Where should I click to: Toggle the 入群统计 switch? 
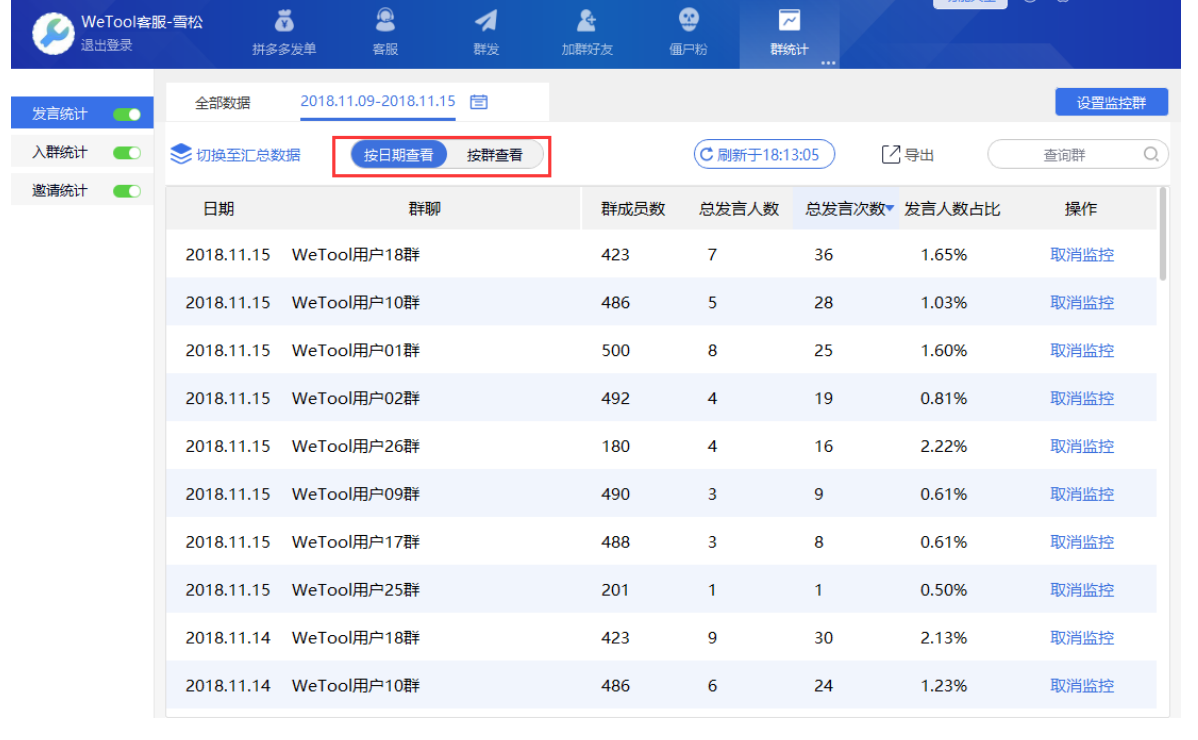coord(127,153)
